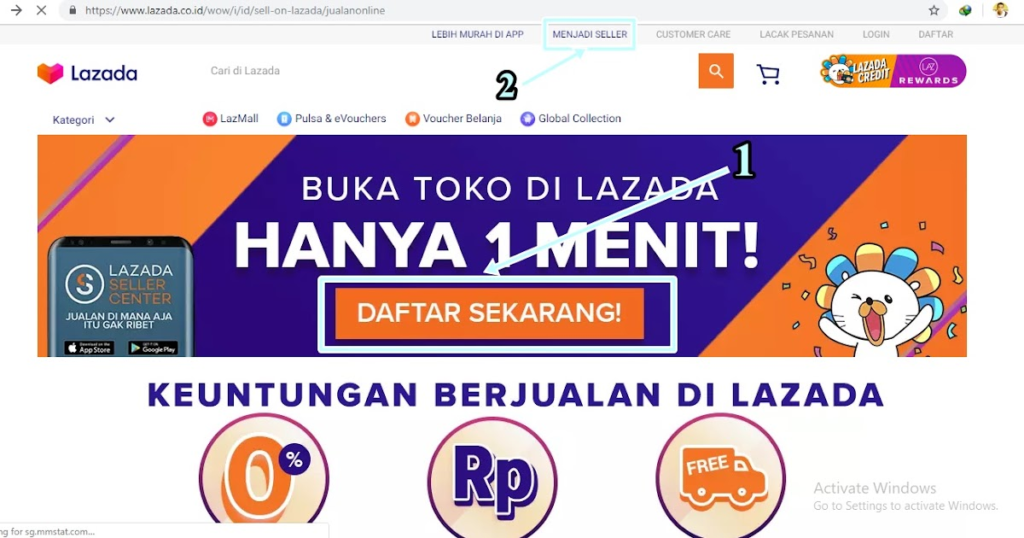Bookmark this page with the star icon
Image resolution: width=1024 pixels, height=538 pixels.
pos(934,10)
